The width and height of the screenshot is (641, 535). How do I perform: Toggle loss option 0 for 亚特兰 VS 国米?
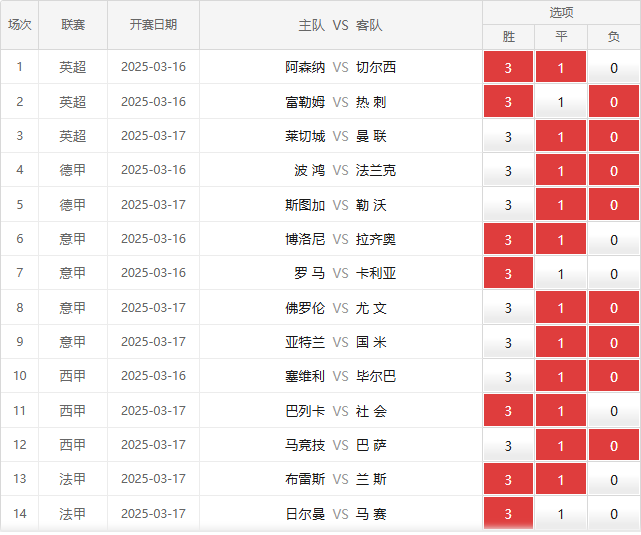(614, 342)
